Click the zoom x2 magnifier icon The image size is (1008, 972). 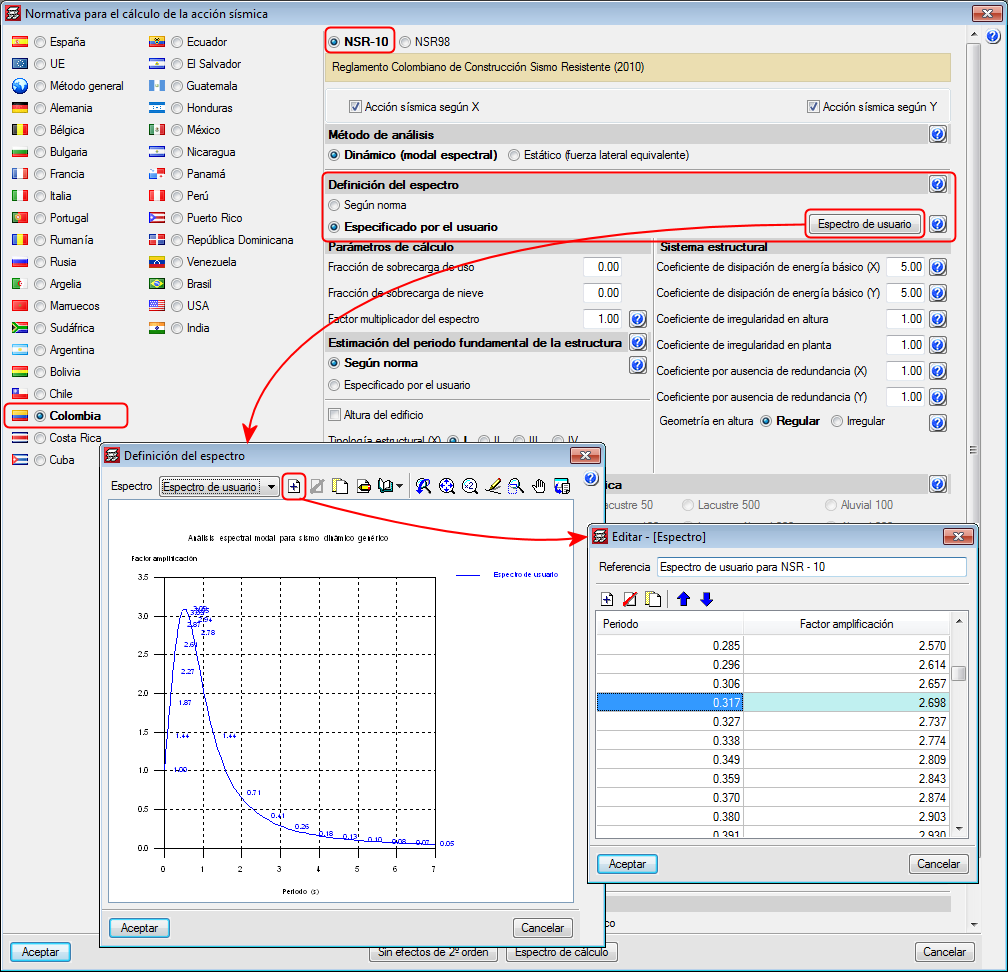tap(470, 487)
